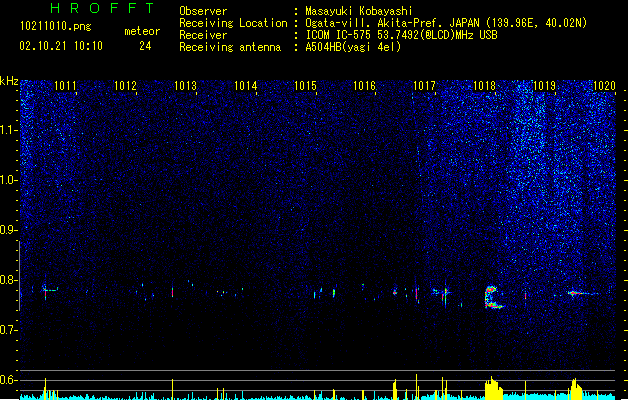Click the 1019 time marker

click(544, 86)
